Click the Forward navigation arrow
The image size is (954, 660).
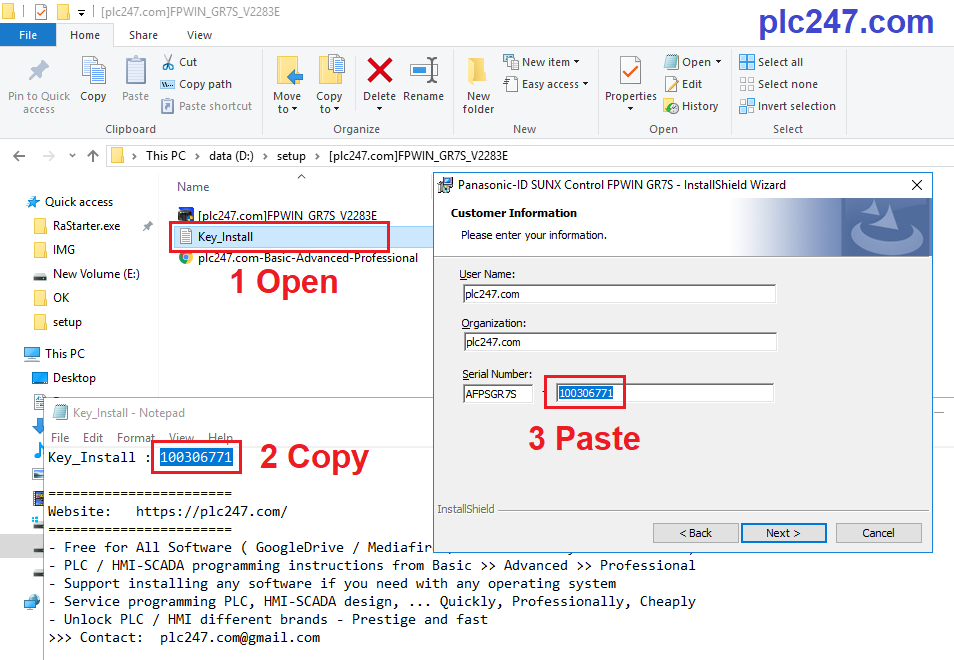(x=49, y=156)
